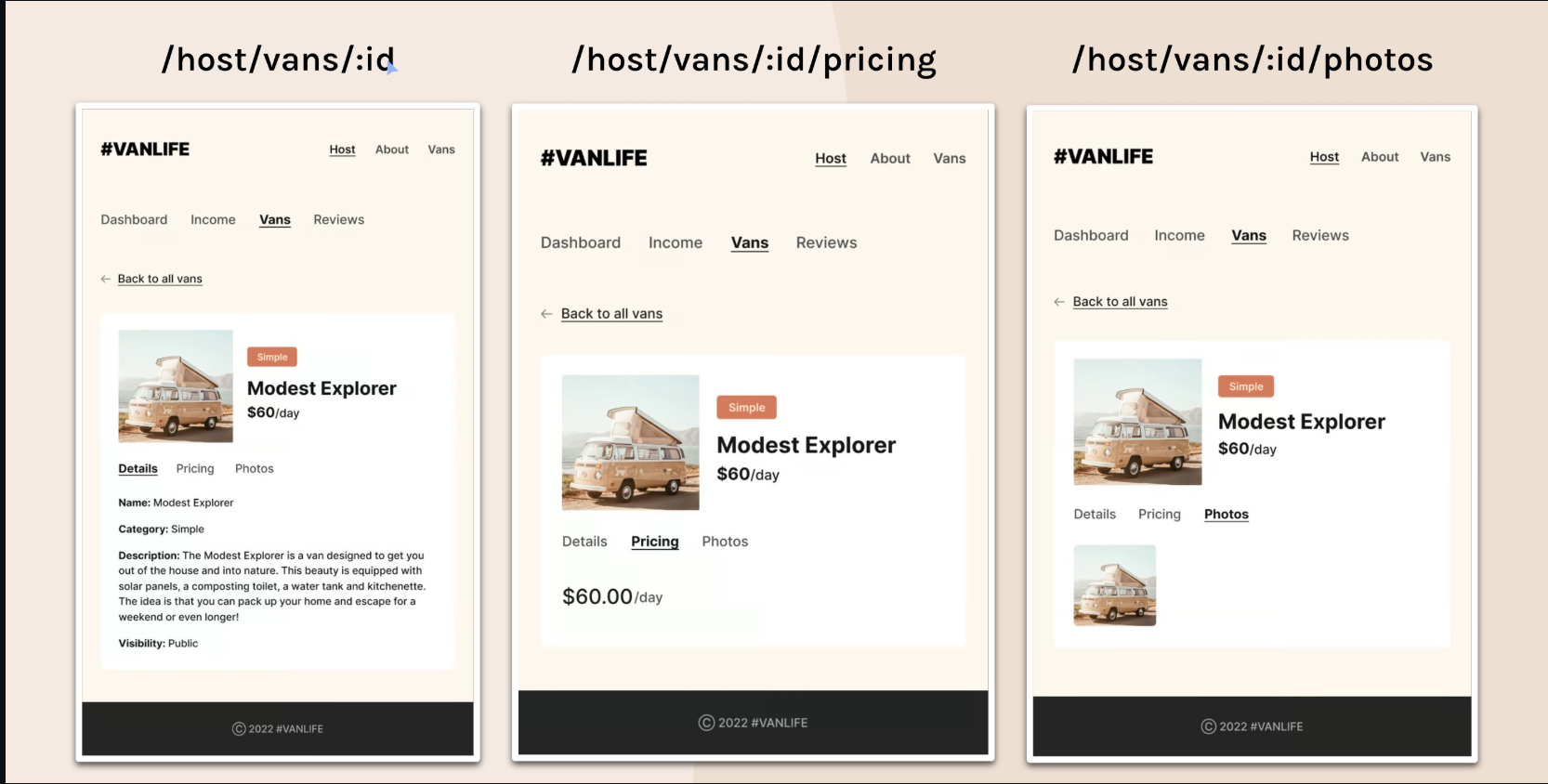Follow the Back to all vans link in the pricing mockup
The width and height of the screenshot is (1548, 784).
tap(611, 314)
